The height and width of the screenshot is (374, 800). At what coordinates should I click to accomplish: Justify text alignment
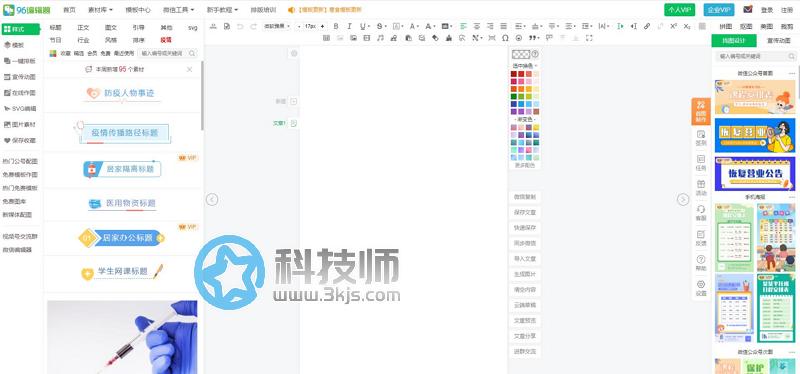click(x=504, y=26)
